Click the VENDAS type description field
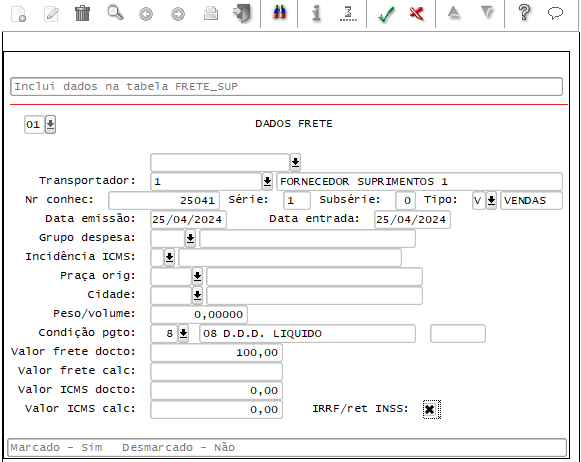 [x=531, y=200]
